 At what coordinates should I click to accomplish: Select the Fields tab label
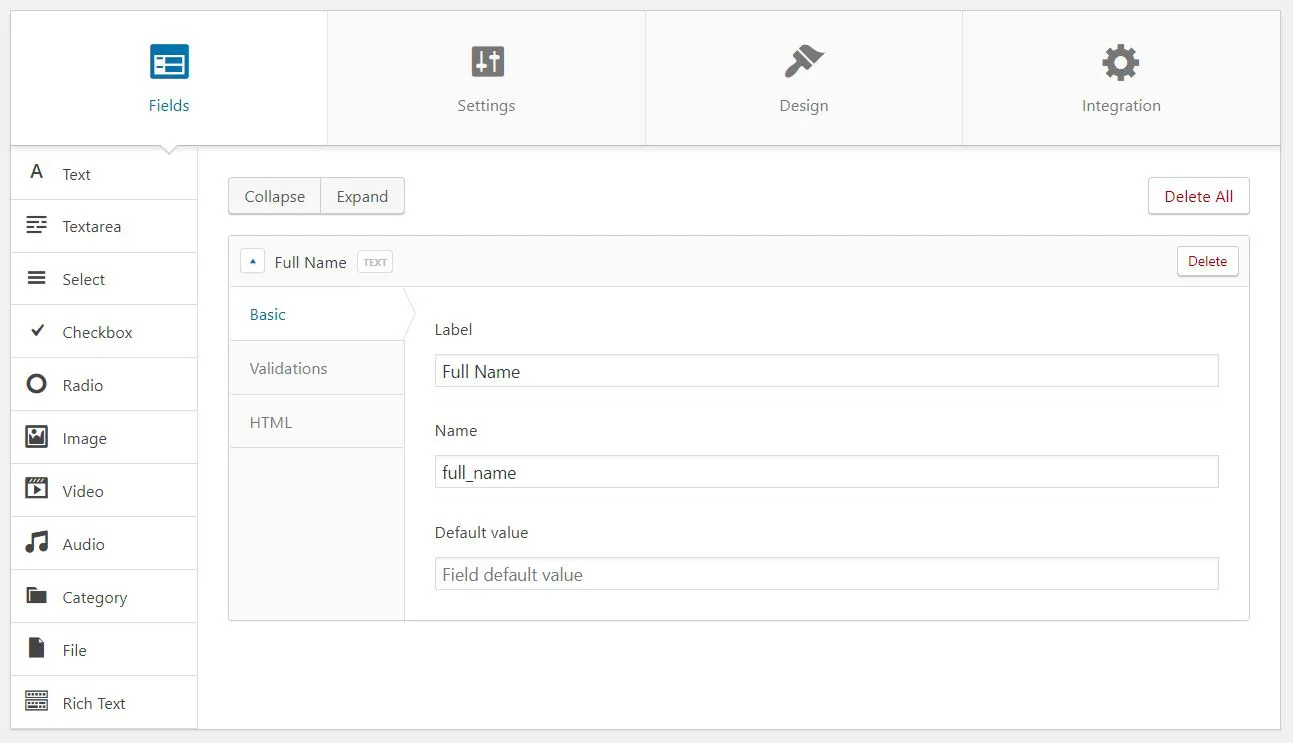169,106
